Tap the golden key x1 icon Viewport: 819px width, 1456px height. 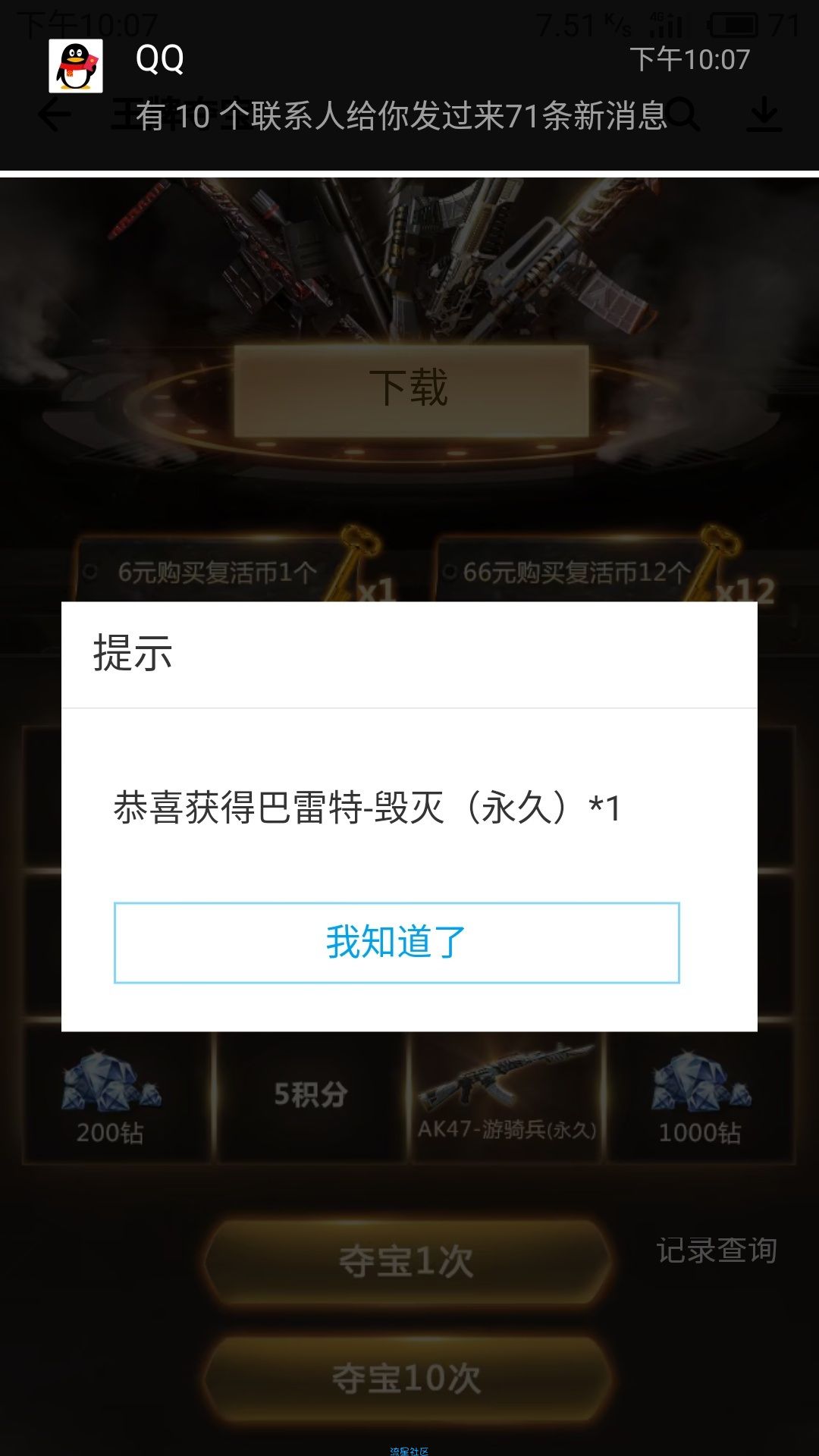tap(367, 565)
